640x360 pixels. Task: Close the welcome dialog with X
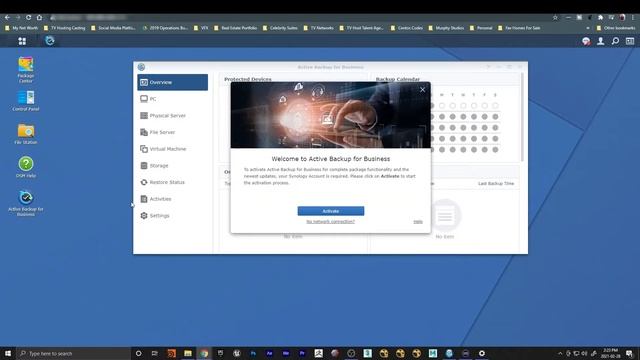[x=422, y=89]
